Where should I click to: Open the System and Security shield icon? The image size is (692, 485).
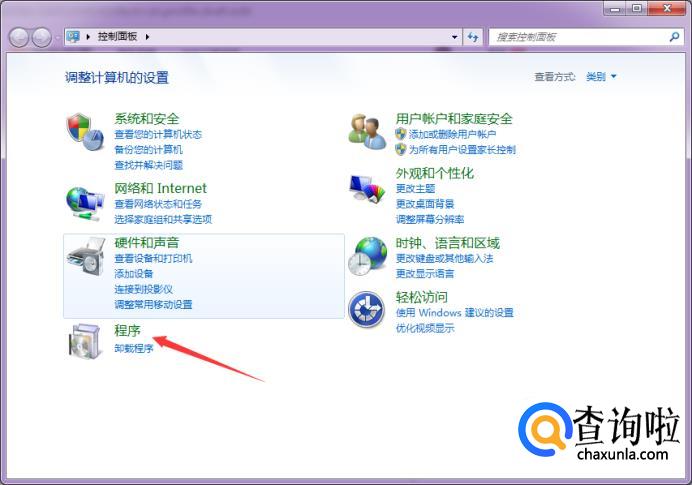85,131
